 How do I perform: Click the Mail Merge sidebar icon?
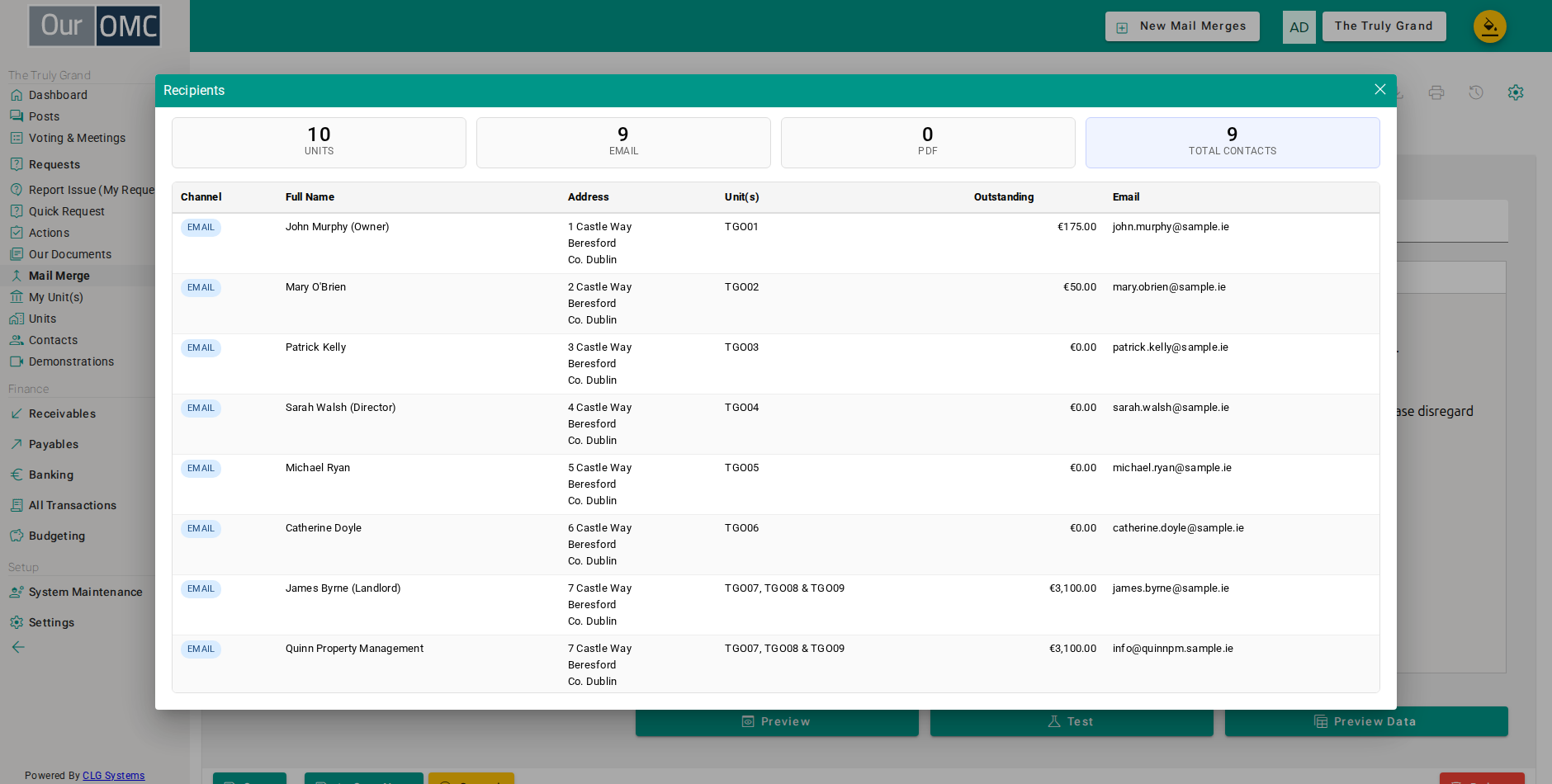[x=17, y=276]
